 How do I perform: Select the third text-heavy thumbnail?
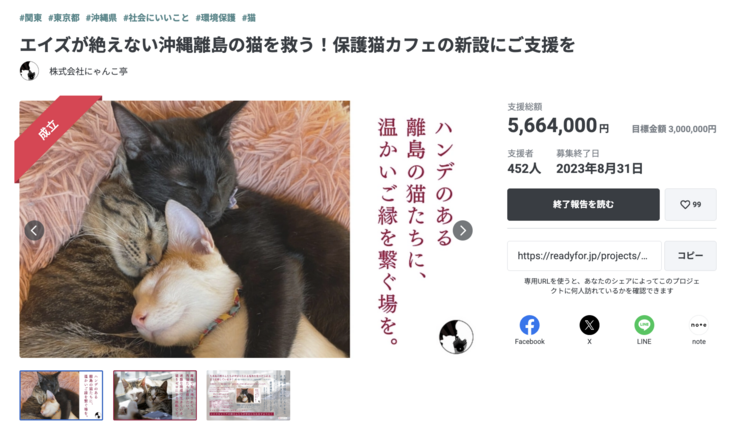(248, 395)
